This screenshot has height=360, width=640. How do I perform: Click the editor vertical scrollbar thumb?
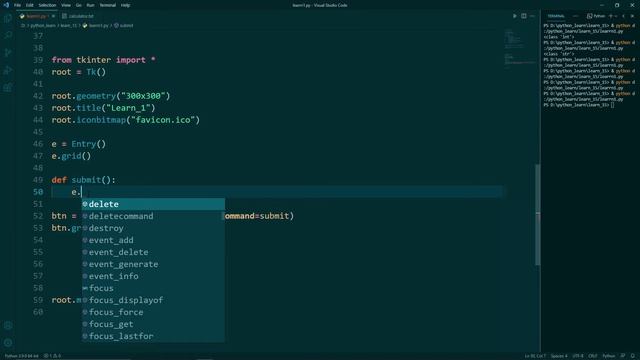[538, 214]
